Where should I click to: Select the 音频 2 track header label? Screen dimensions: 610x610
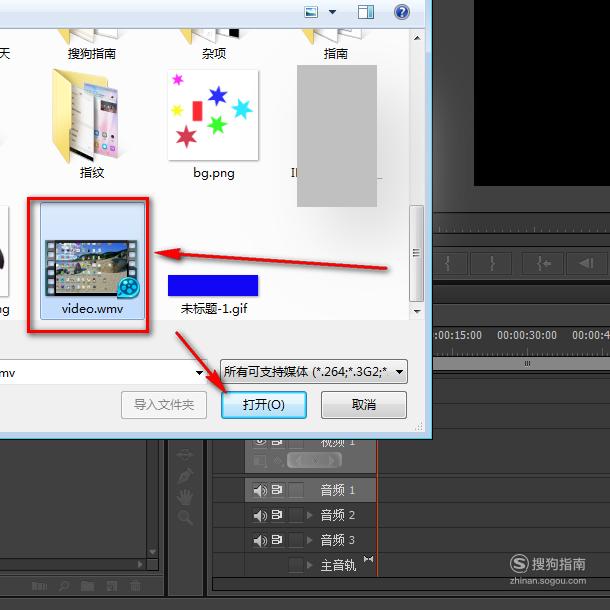pyautogui.click(x=338, y=515)
